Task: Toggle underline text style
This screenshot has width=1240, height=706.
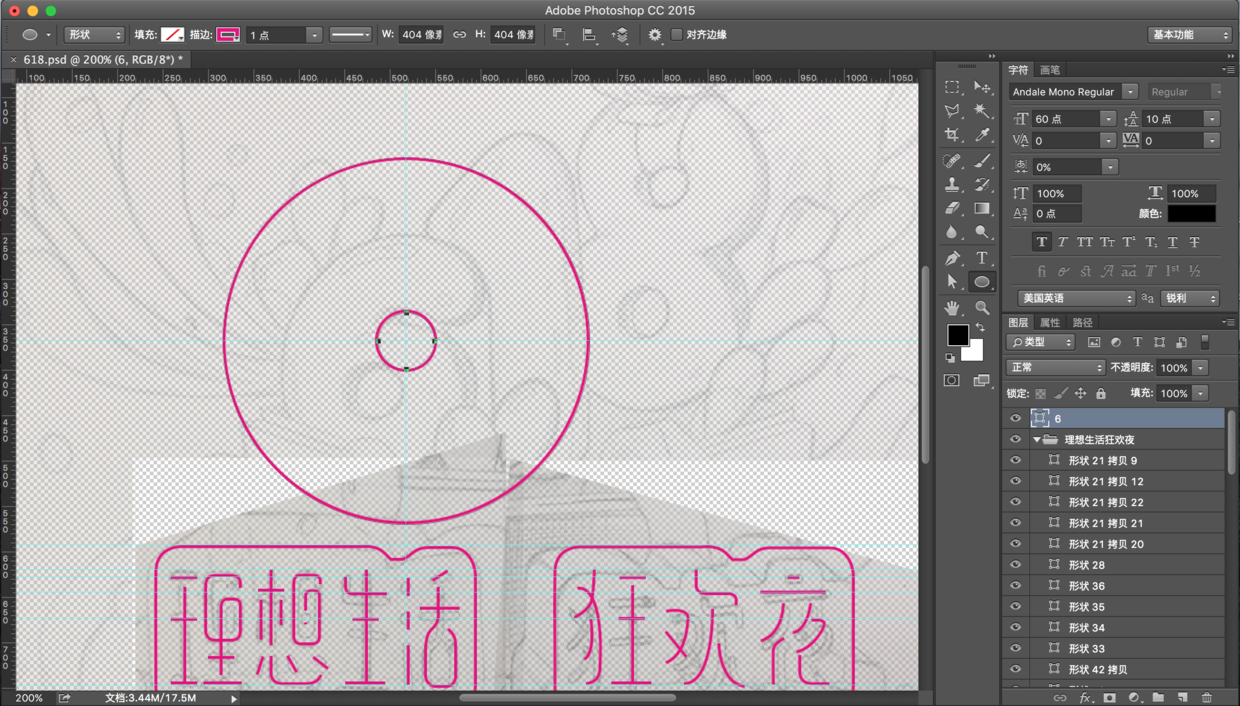Action: coord(1172,242)
